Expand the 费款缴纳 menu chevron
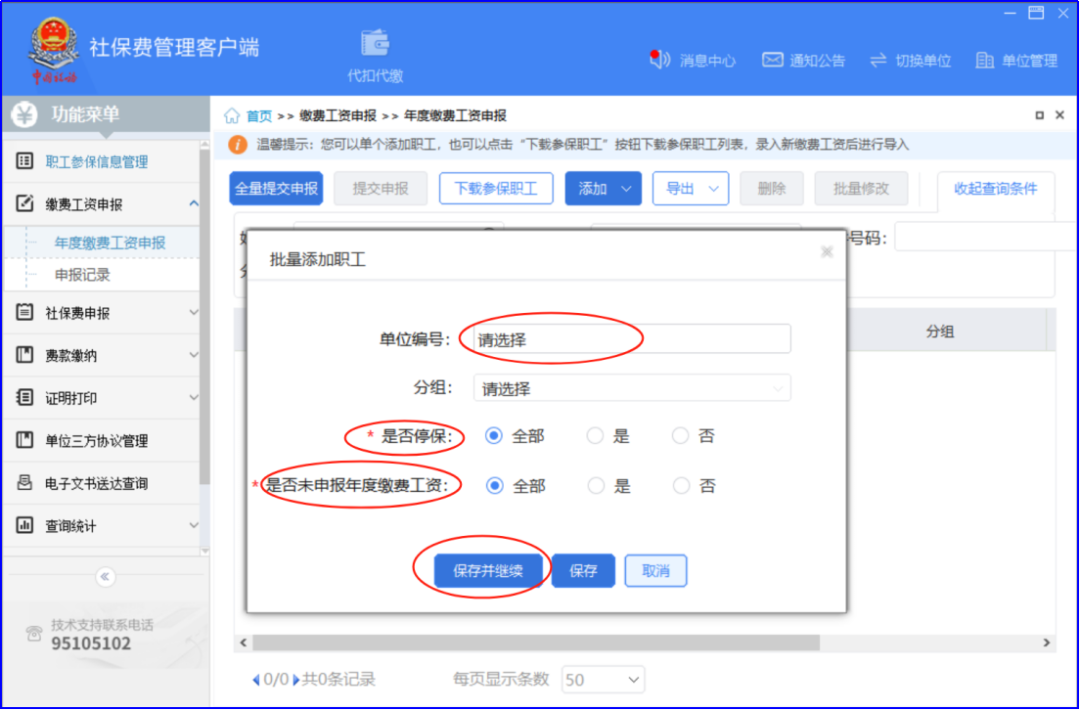 (x=194, y=355)
